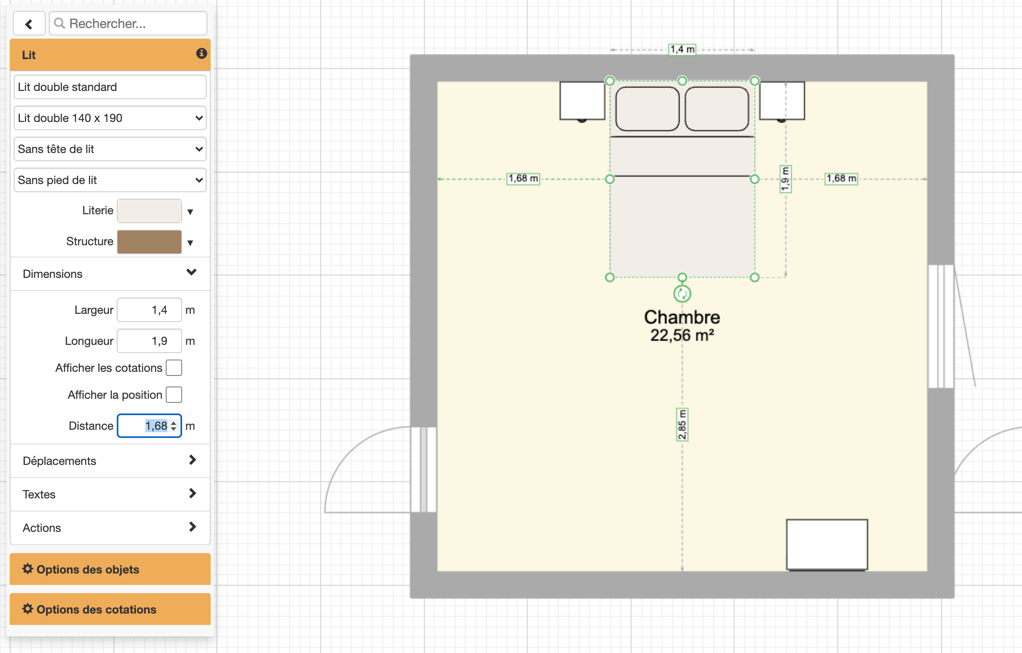Click the back arrow button
The width and height of the screenshot is (1022, 653).
tap(29, 23)
